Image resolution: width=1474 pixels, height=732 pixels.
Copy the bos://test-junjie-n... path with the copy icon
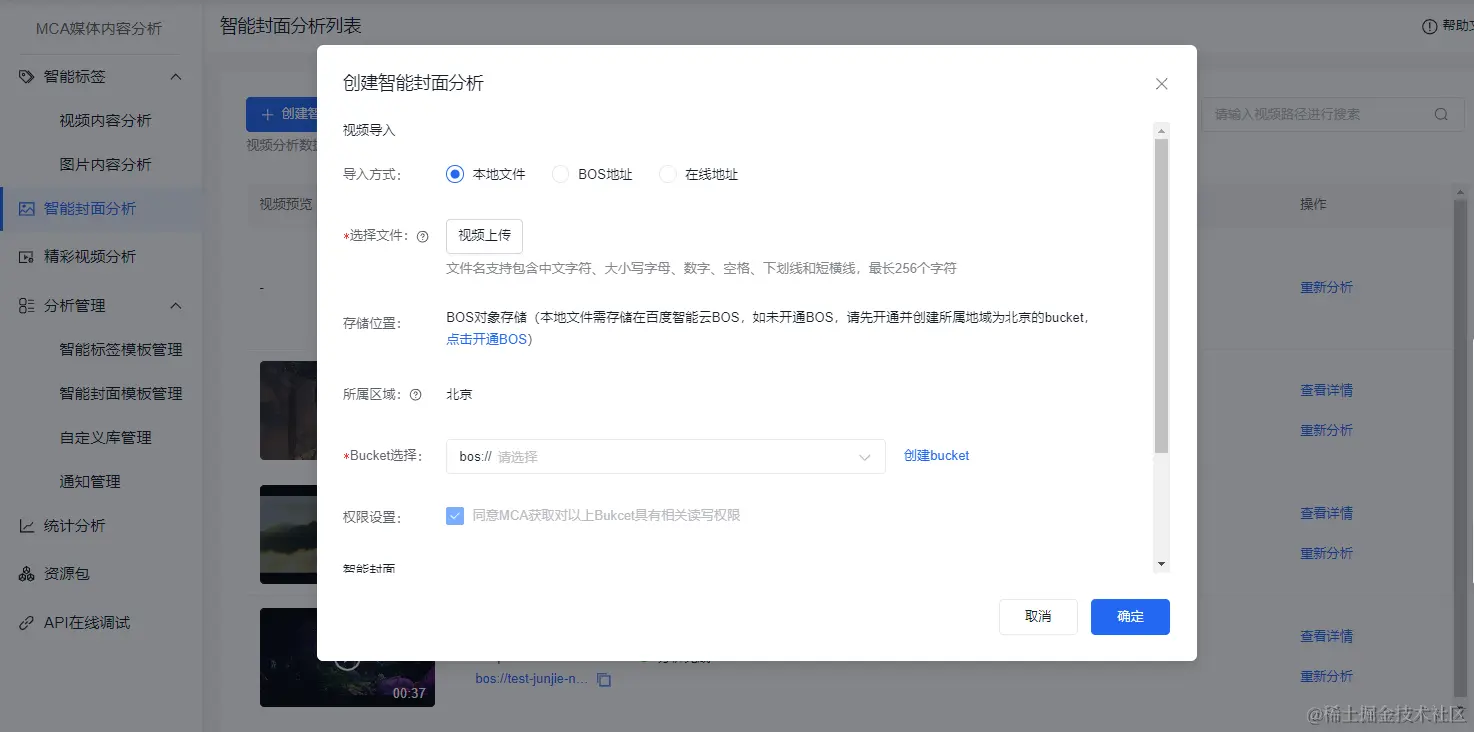[x=604, y=680]
